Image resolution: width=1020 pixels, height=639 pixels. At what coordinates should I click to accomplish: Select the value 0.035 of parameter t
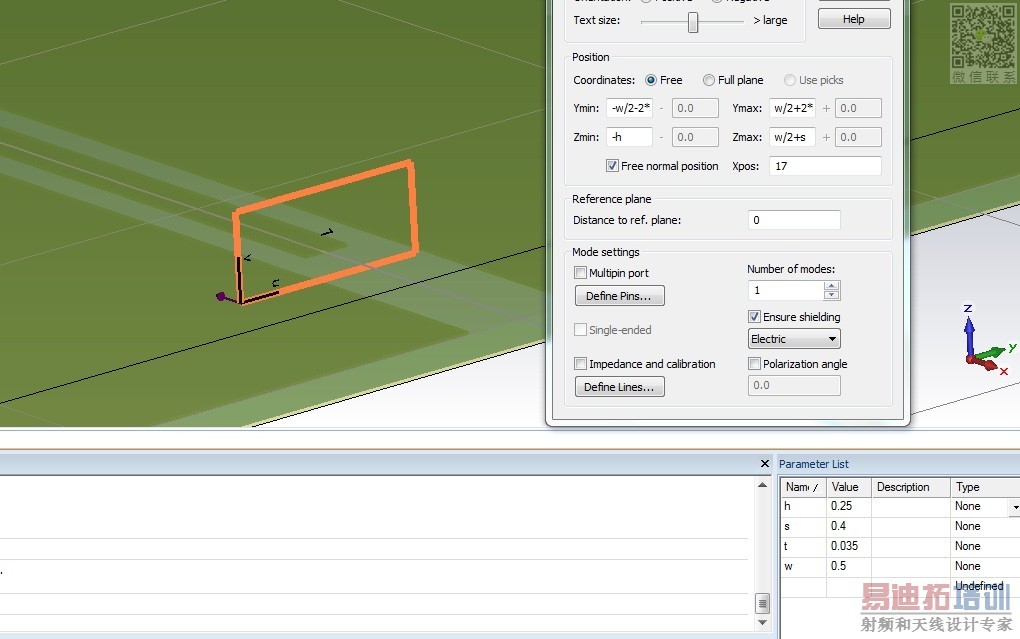pos(848,547)
